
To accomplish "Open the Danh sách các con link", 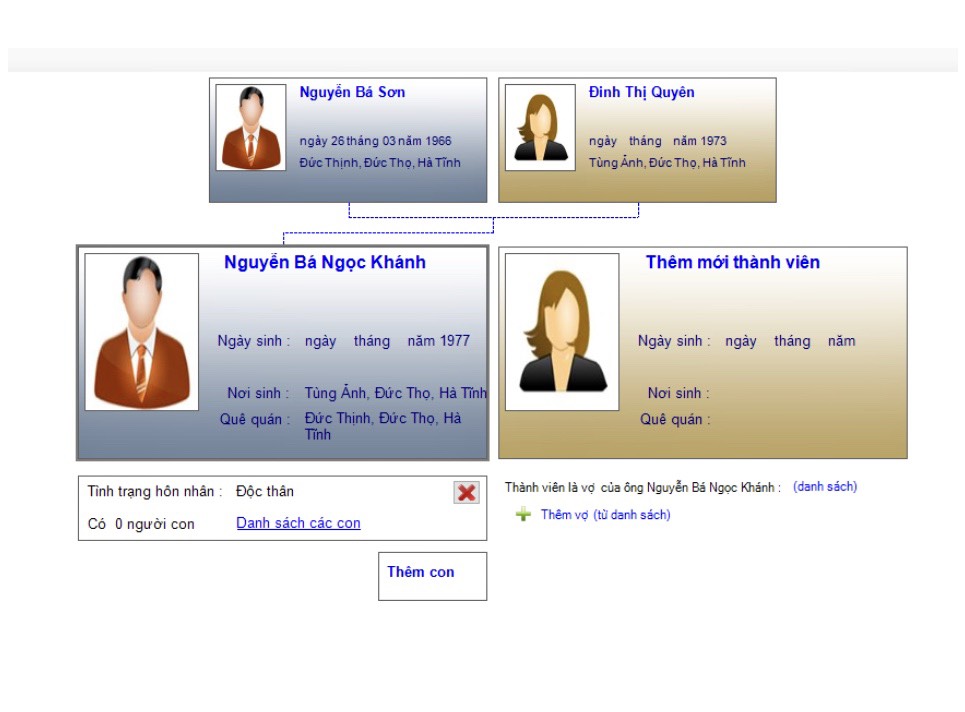I will tap(298, 523).
